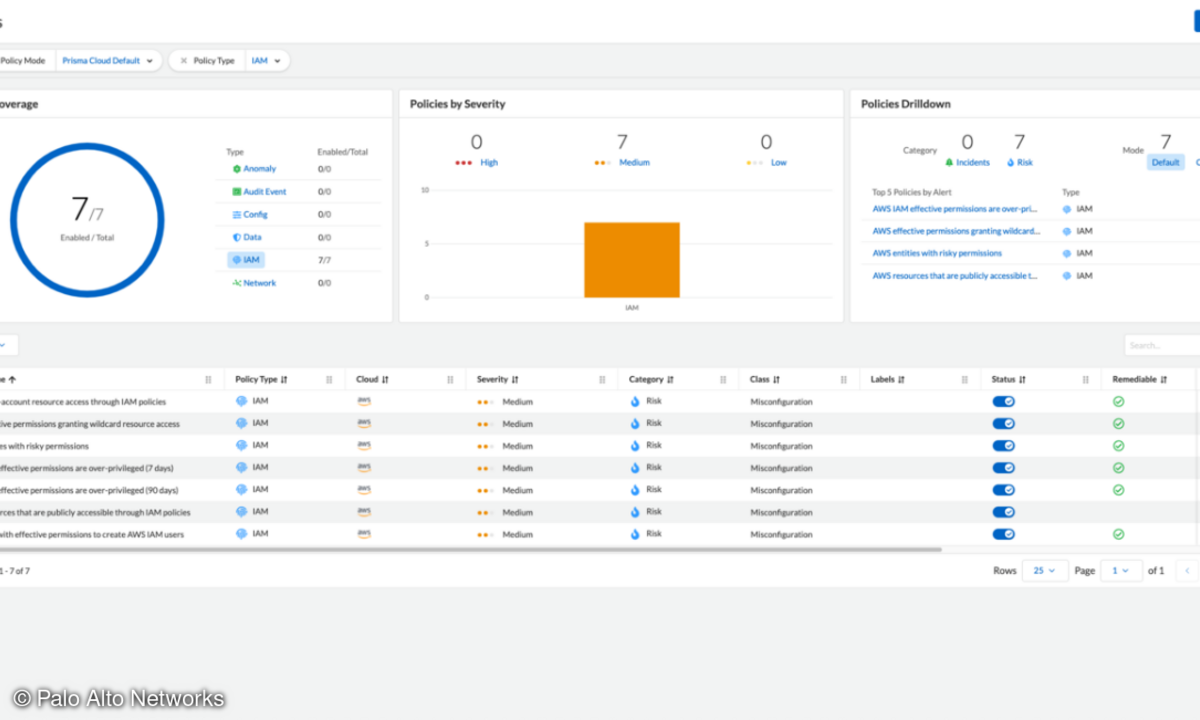Open 'AWS entities with risky permissions' policy link
The image size is (1200, 720).
point(937,254)
